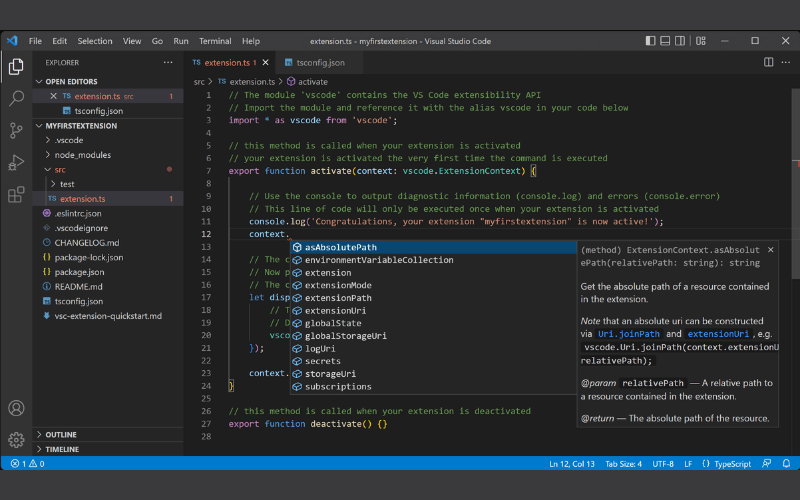
Task: Click Ln 12, Col 13 in status bar
Action: (572, 464)
